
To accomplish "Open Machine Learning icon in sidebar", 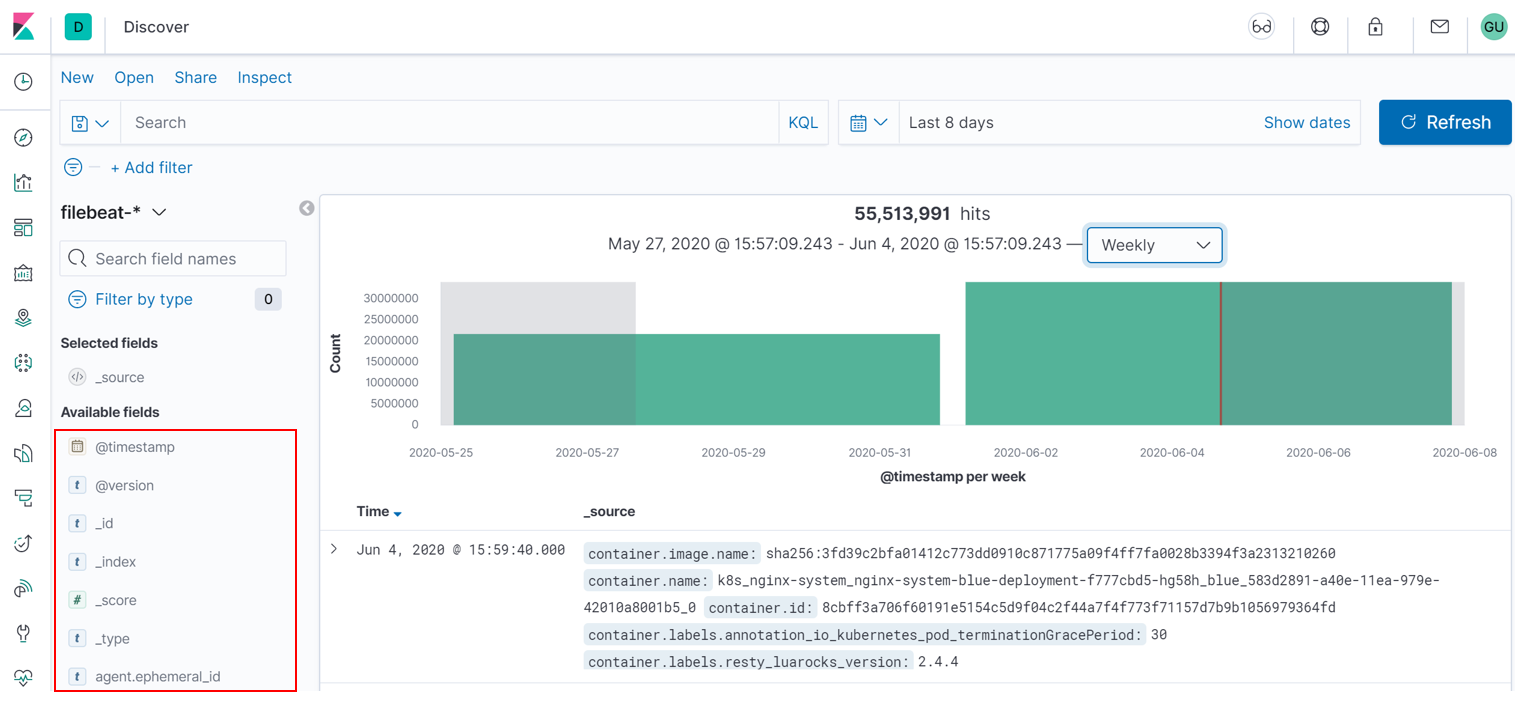I will click(x=24, y=363).
